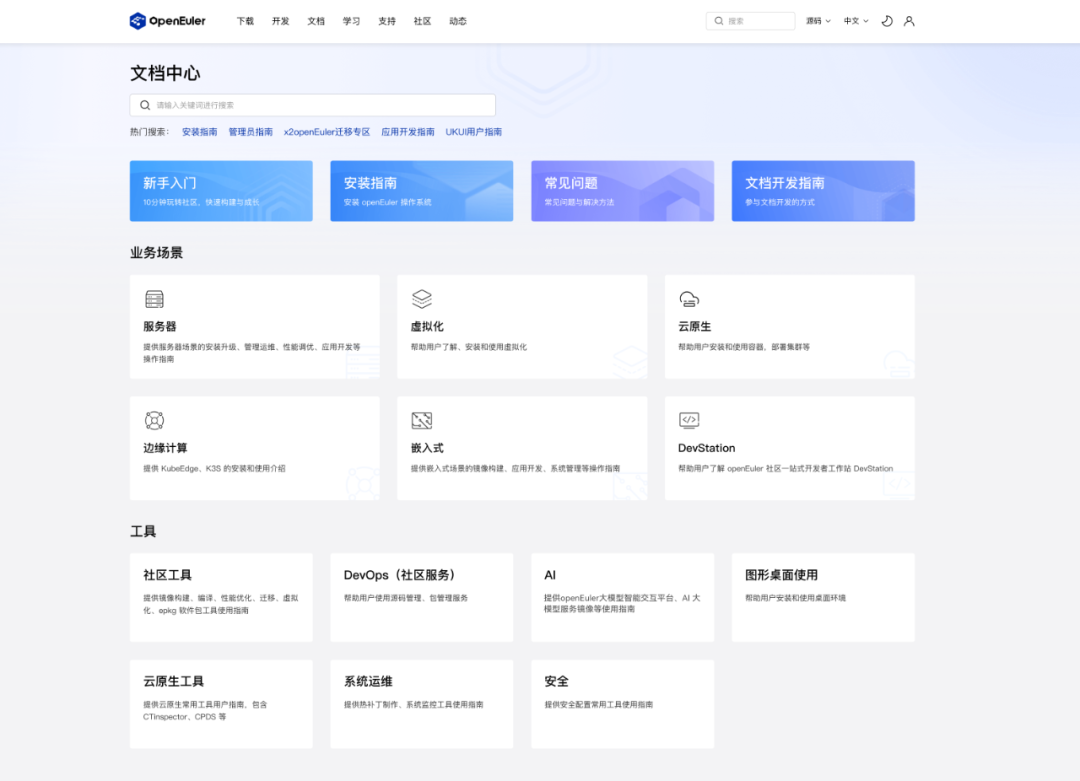Viewport: 1080px width, 781px height.
Task: Open the 常见问题 banner card
Action: (623, 191)
